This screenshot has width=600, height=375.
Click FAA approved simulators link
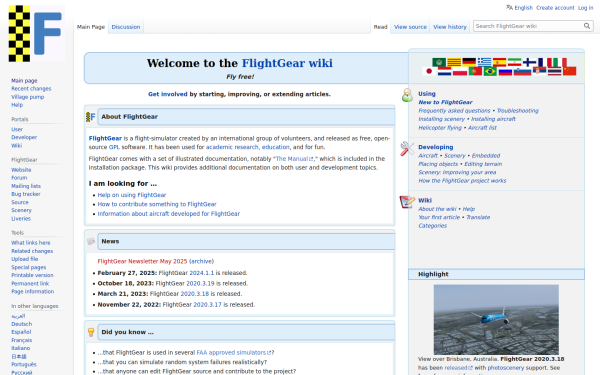tap(233, 352)
